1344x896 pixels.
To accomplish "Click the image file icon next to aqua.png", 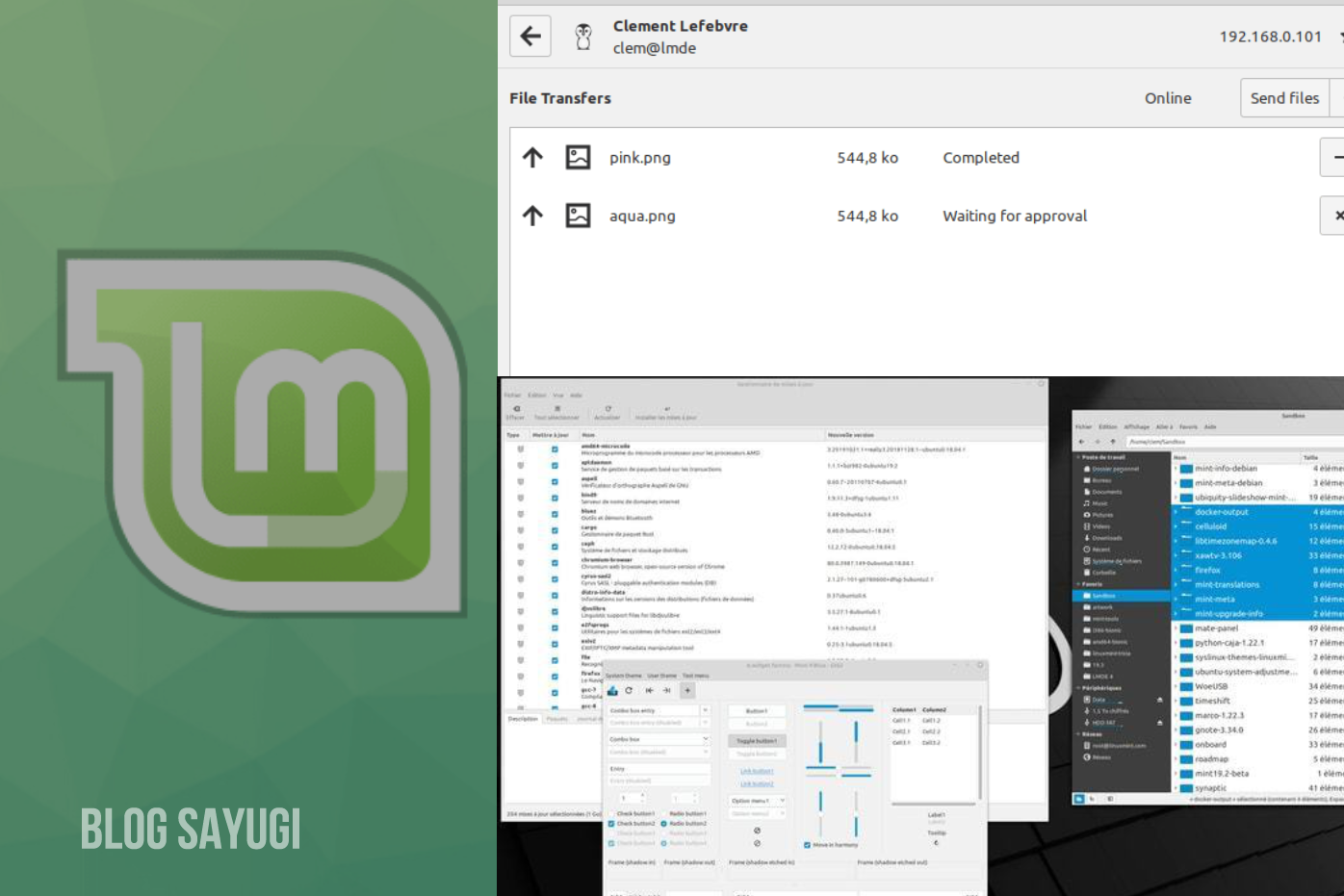I will click(x=578, y=216).
